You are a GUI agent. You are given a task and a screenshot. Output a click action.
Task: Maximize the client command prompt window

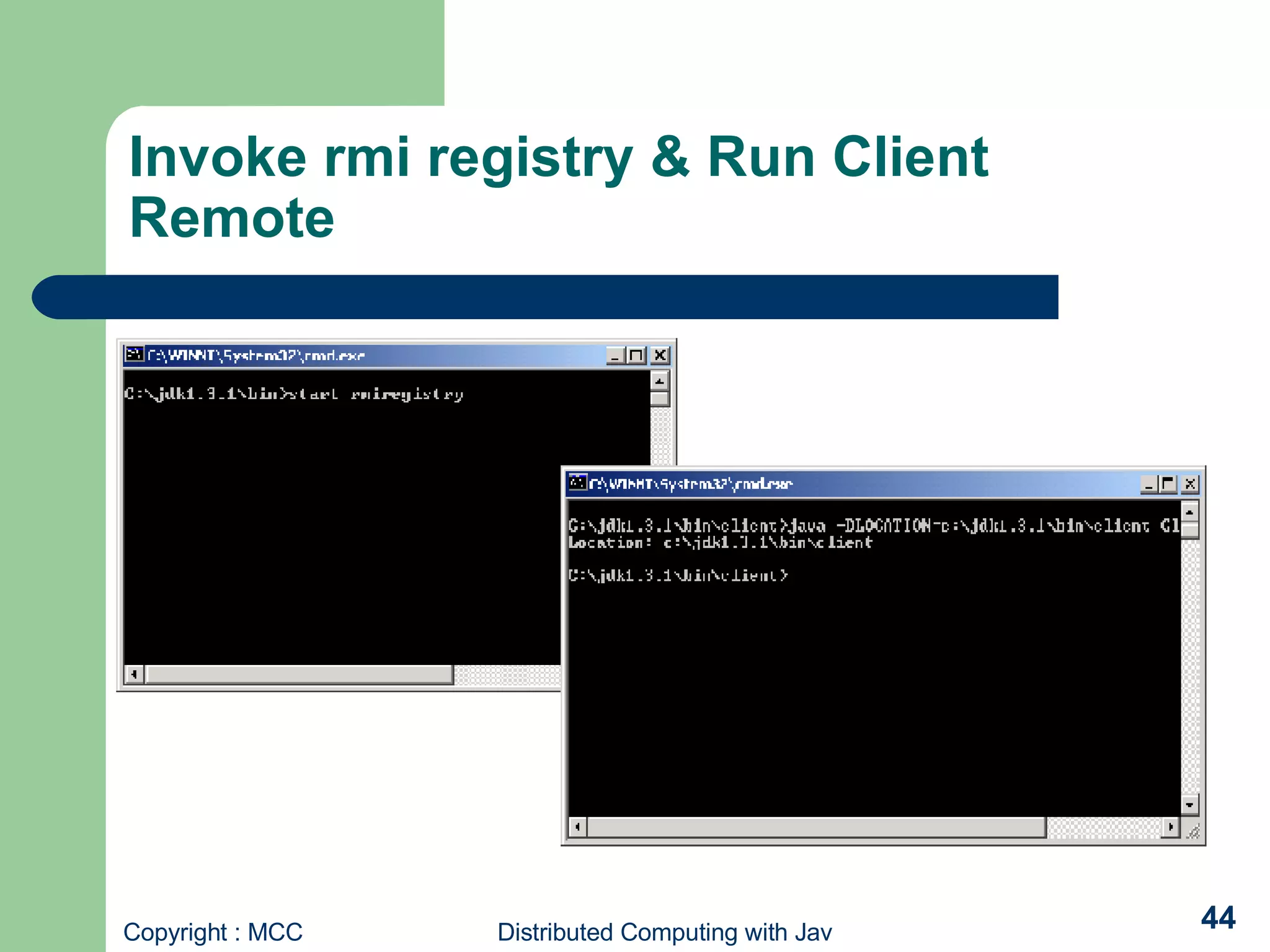pyautogui.click(x=1169, y=485)
